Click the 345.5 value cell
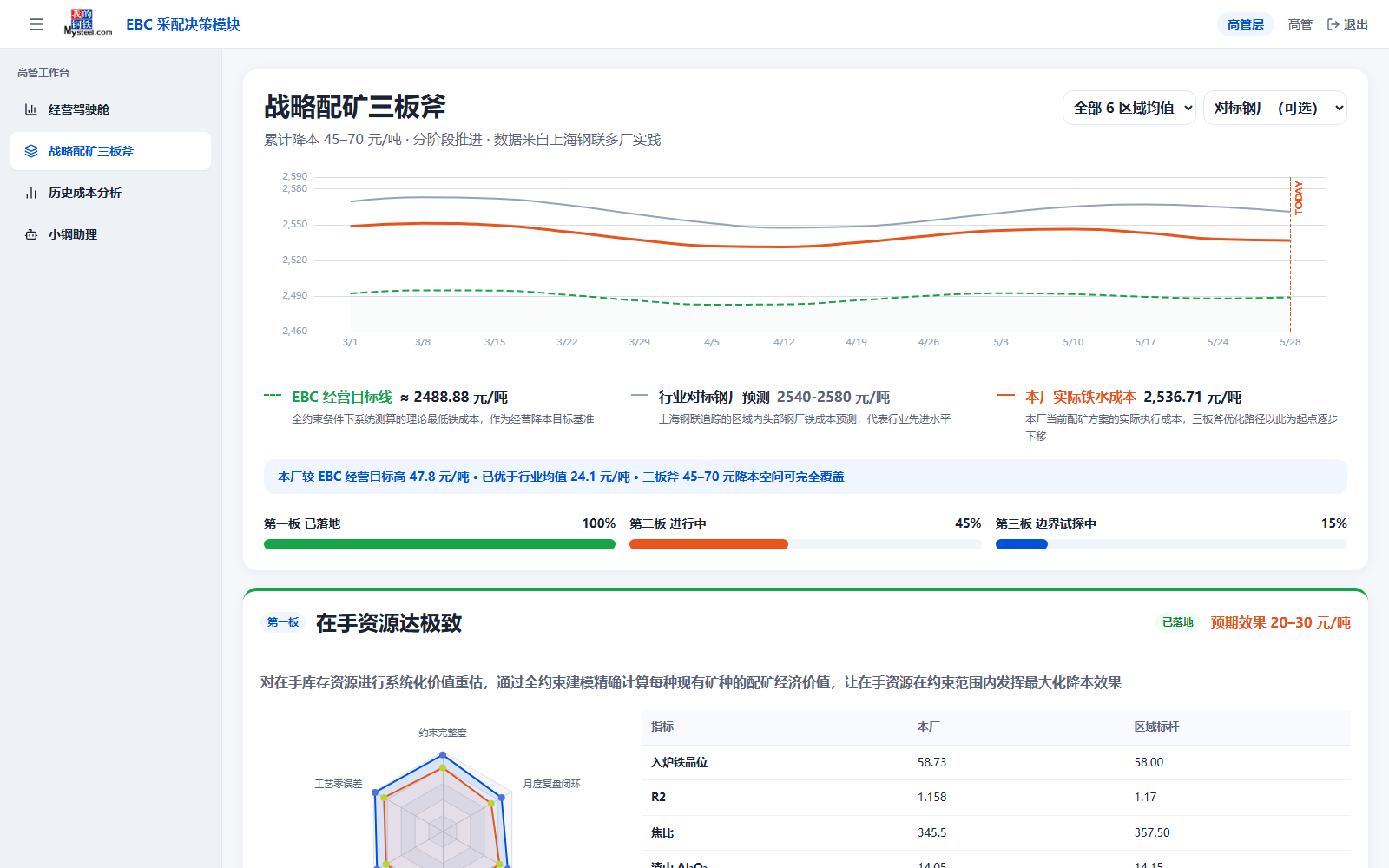Viewport: 1389px width, 868px height. coord(931,832)
